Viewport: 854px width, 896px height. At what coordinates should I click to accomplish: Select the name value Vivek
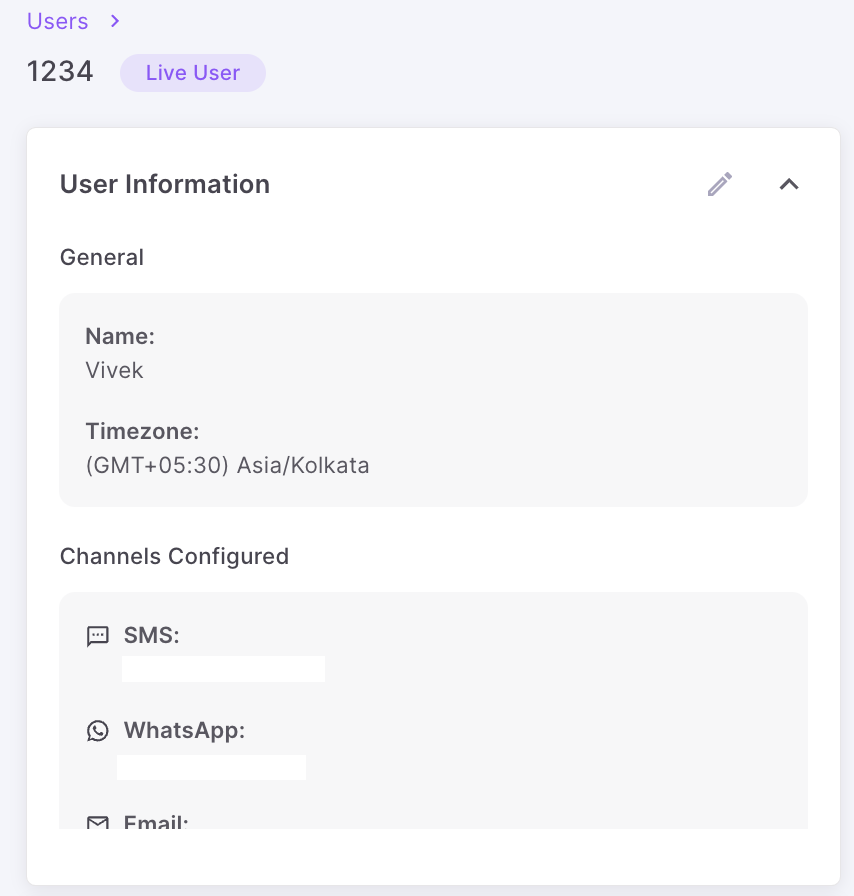click(115, 370)
